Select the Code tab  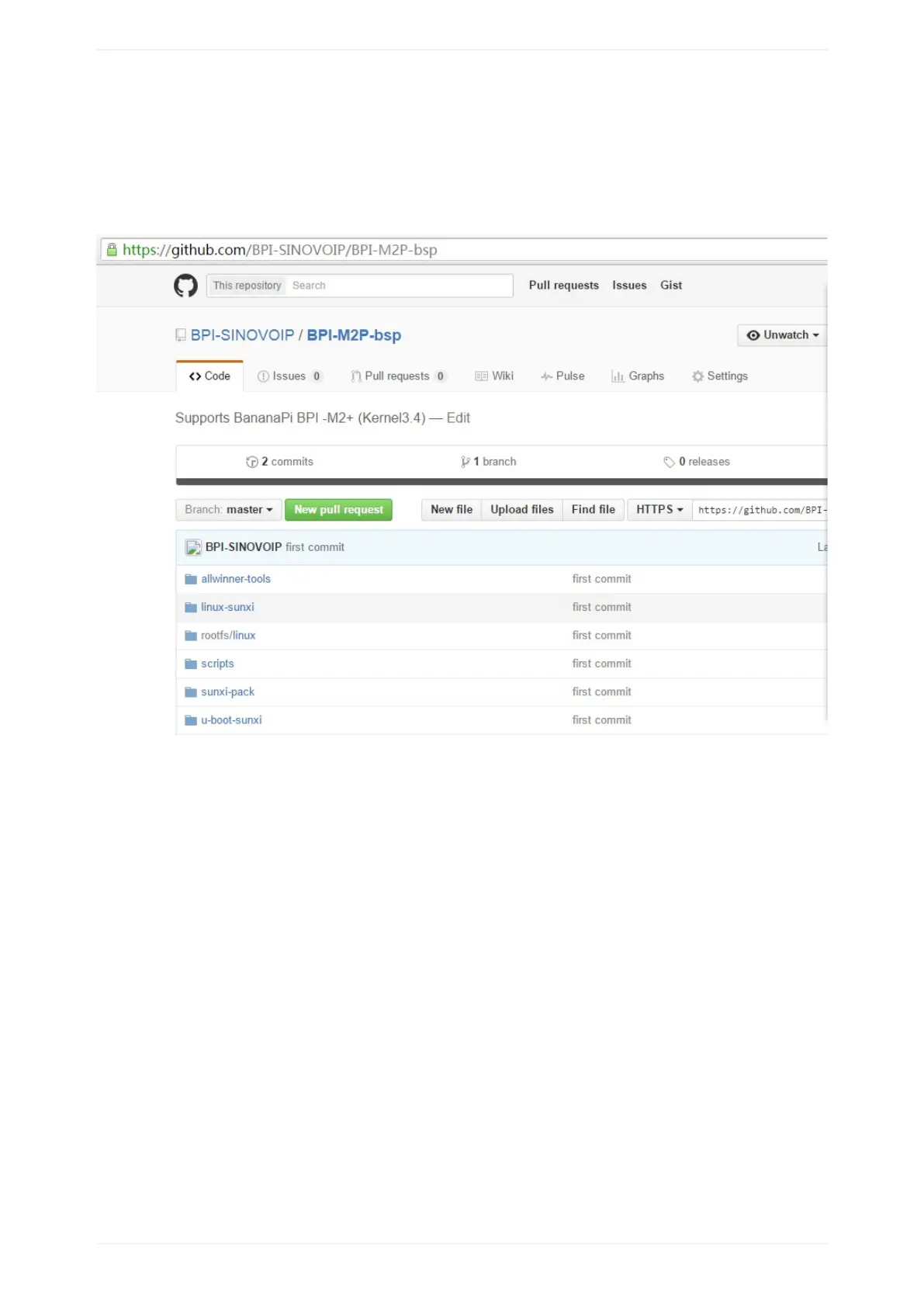(209, 376)
